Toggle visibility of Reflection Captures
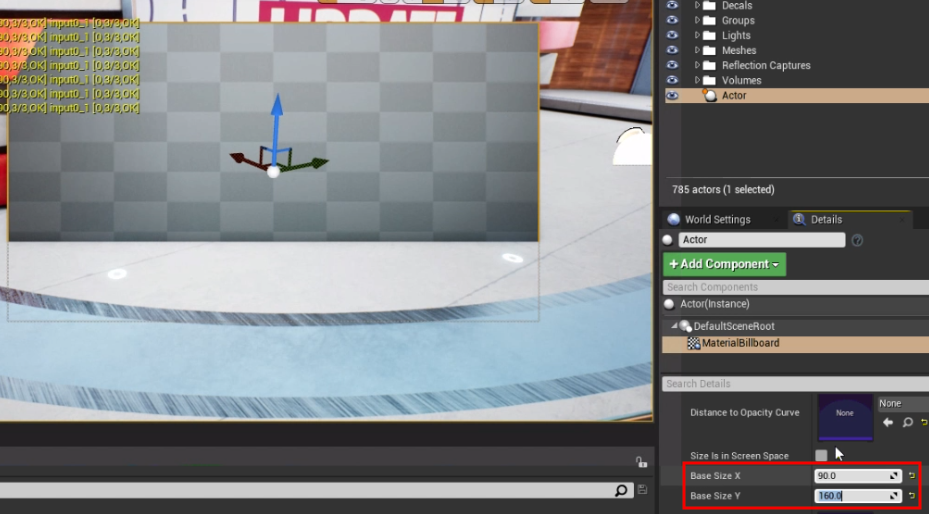 pyautogui.click(x=672, y=65)
